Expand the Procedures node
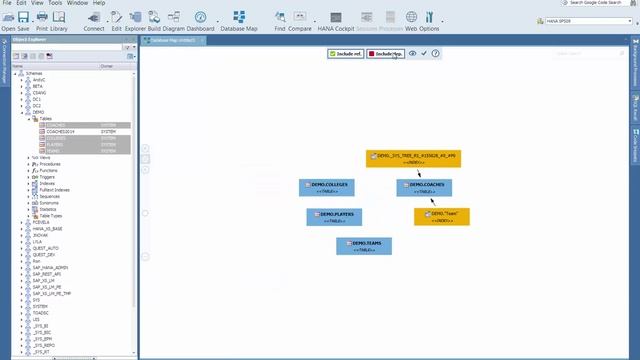Image resolution: width=640 pixels, height=360 pixels. click(29, 164)
